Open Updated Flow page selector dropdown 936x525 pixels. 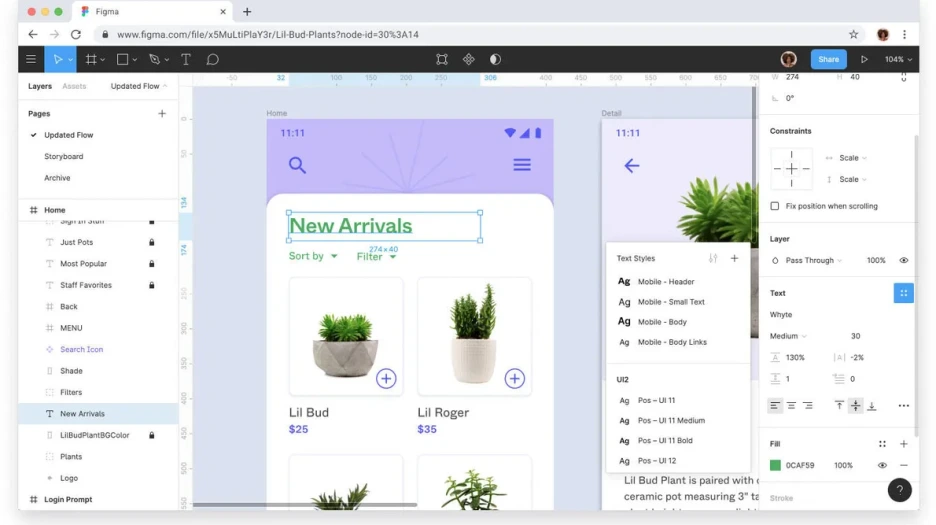pyautogui.click(x=138, y=86)
